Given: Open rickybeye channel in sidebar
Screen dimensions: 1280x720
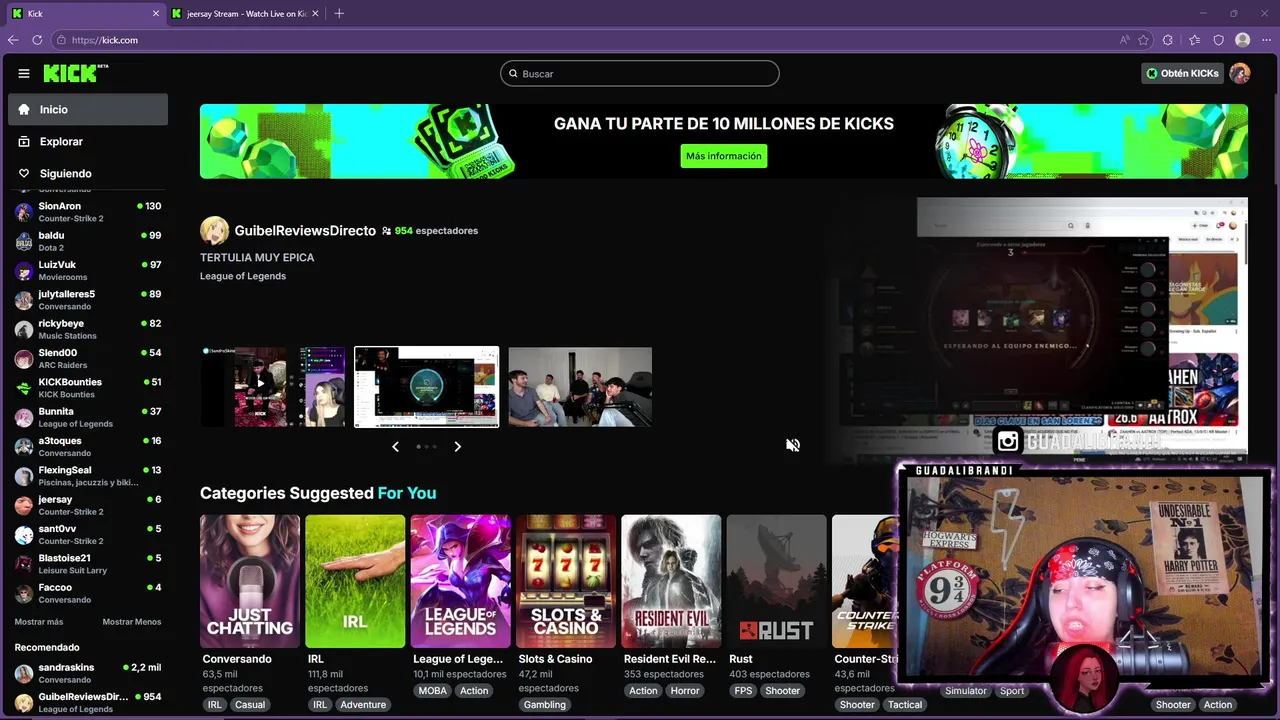Looking at the screenshot, I should 88,329.
